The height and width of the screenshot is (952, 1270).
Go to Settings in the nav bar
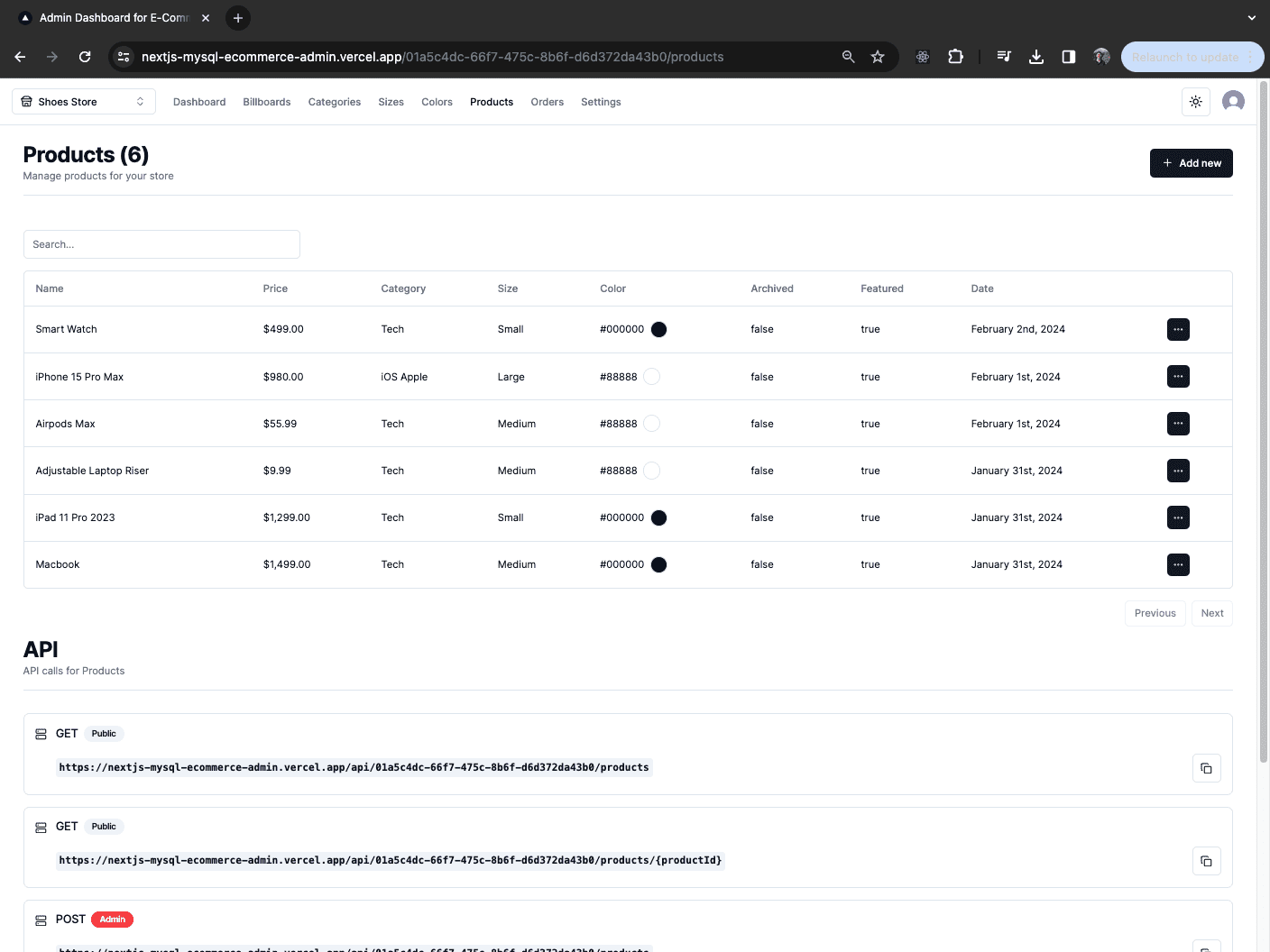click(x=601, y=102)
